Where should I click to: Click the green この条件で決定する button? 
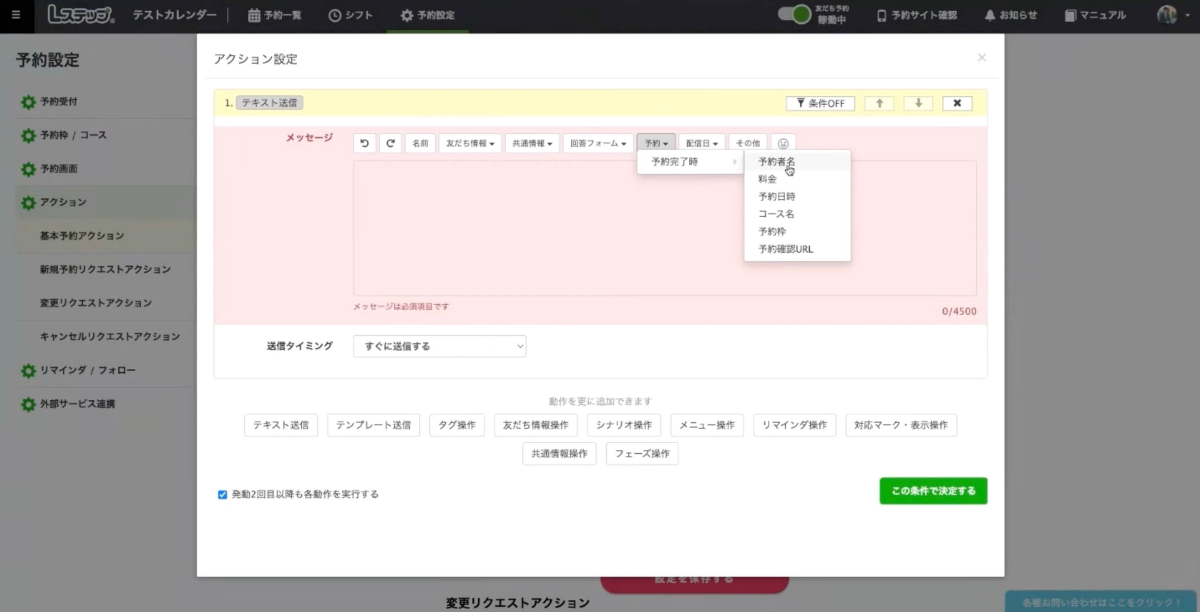pyautogui.click(x=933, y=491)
